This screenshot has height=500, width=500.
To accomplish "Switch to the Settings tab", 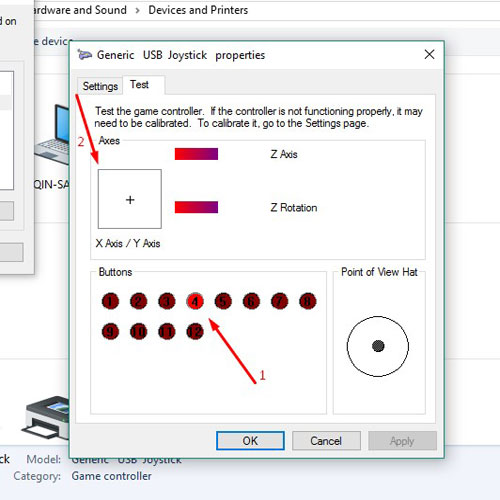I will click(100, 86).
